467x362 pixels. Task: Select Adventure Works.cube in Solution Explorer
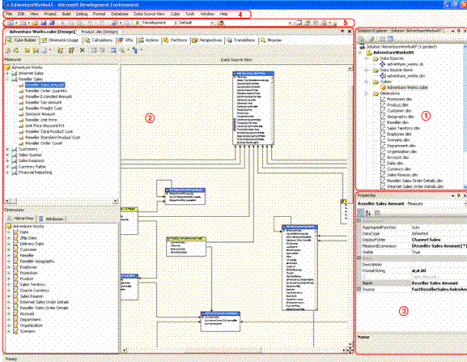click(x=407, y=88)
